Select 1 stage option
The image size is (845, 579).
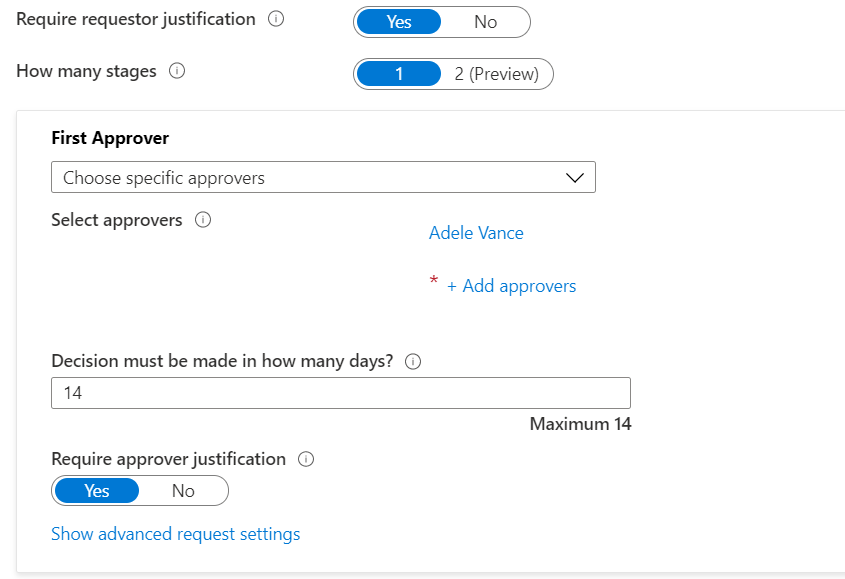tap(399, 74)
